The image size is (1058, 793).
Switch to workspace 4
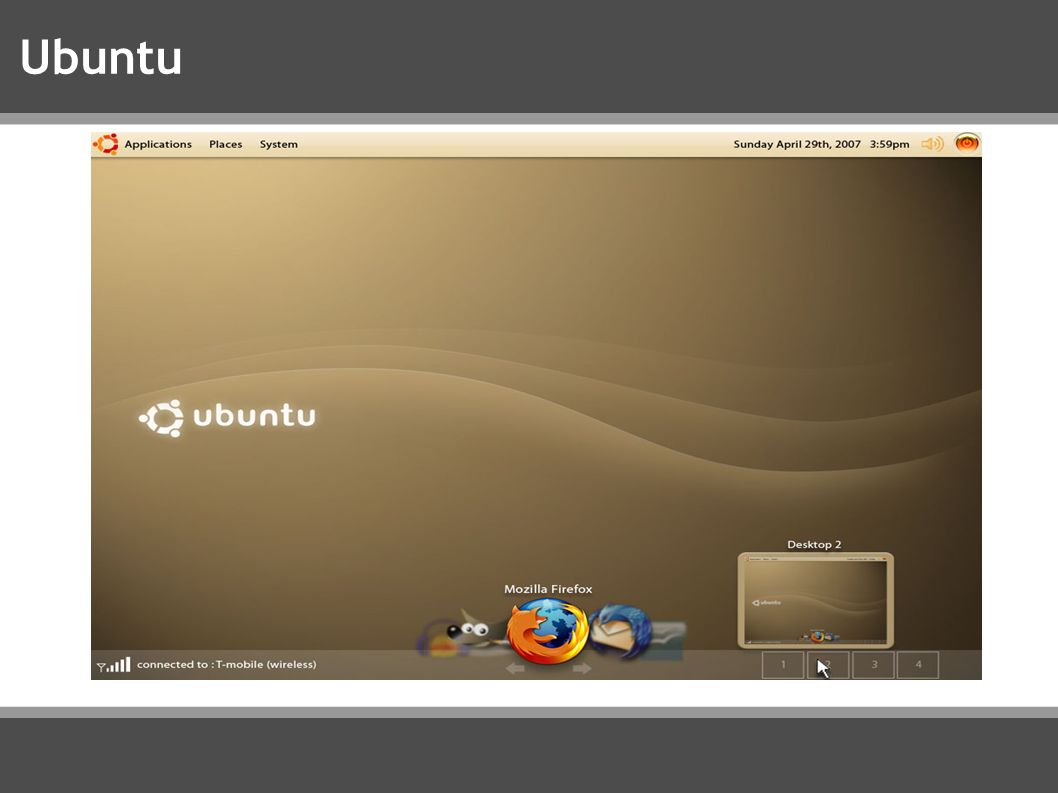918,665
